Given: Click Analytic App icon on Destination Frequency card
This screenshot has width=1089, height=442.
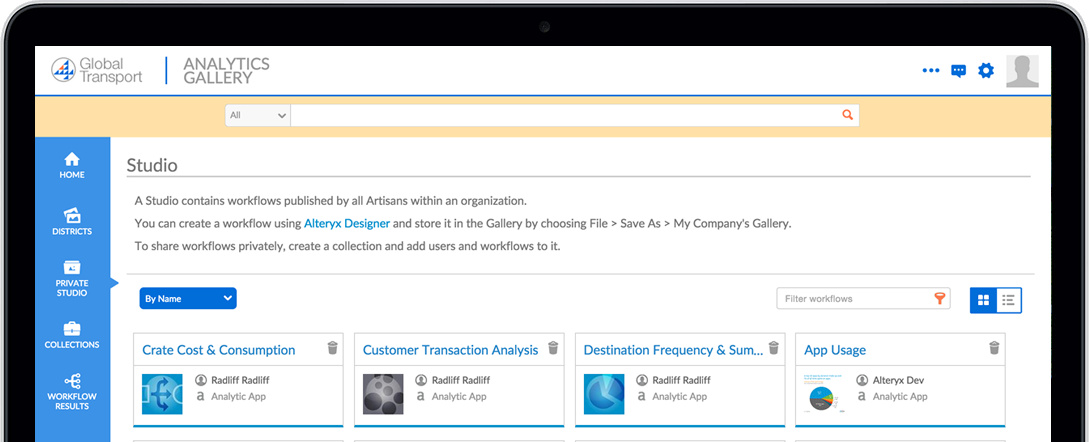Looking at the screenshot, I should tap(642, 396).
